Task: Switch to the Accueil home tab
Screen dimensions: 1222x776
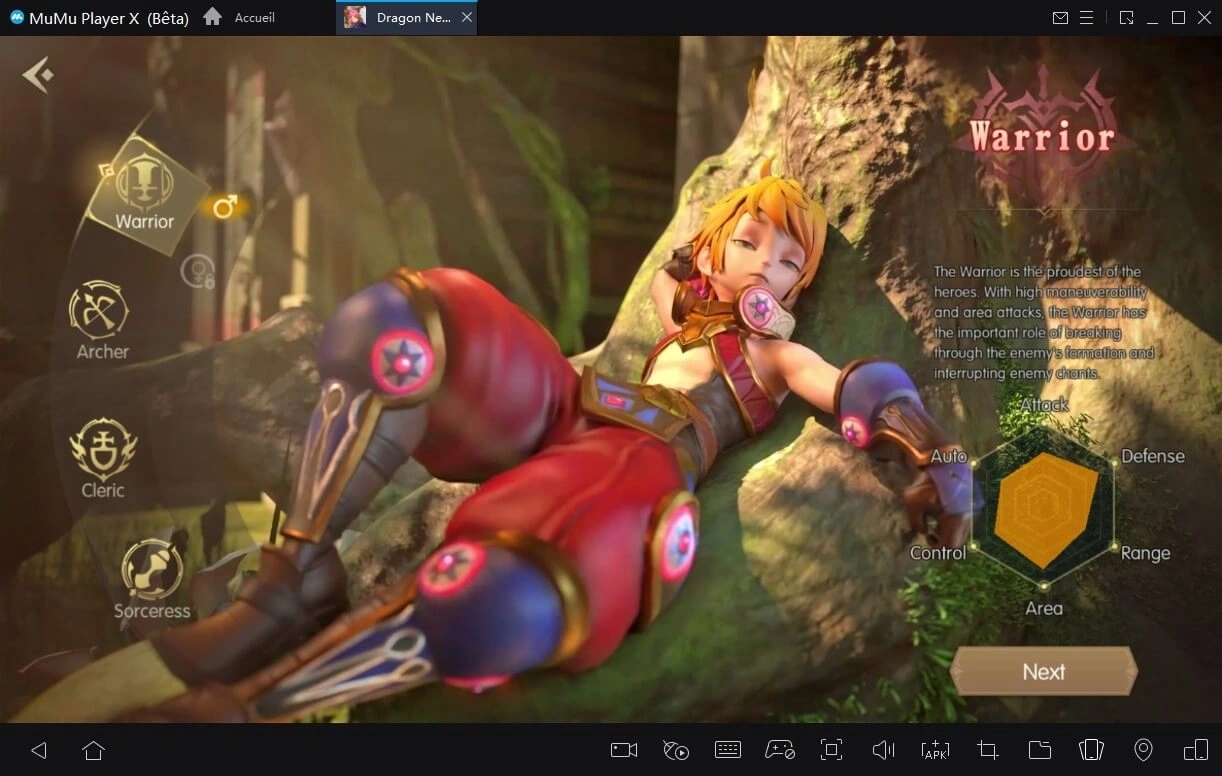Action: coord(240,17)
